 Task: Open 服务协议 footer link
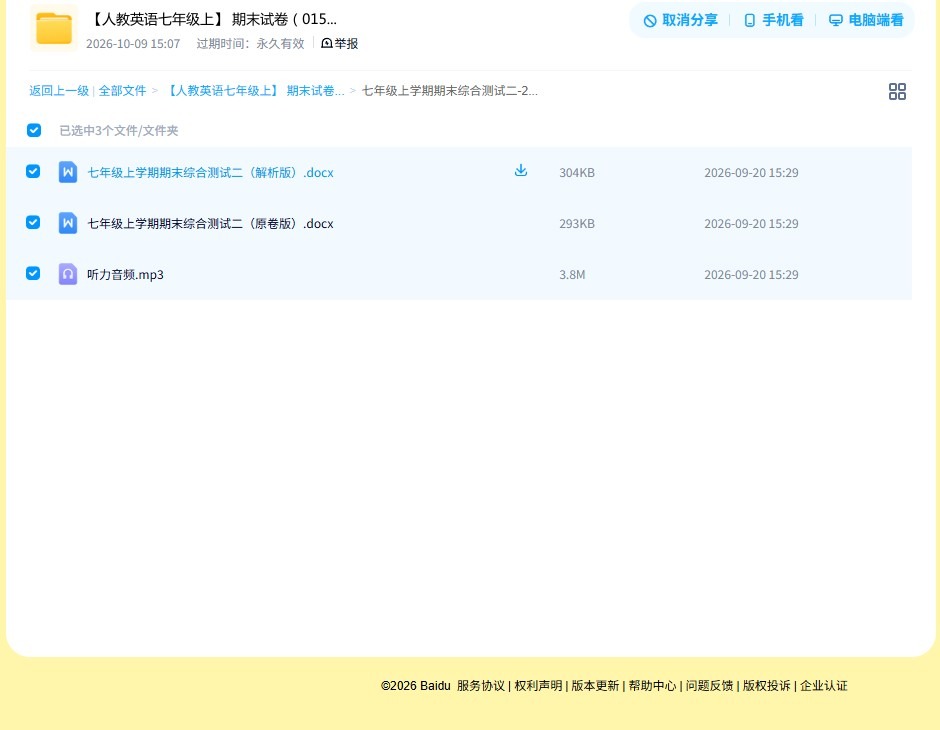[481, 686]
